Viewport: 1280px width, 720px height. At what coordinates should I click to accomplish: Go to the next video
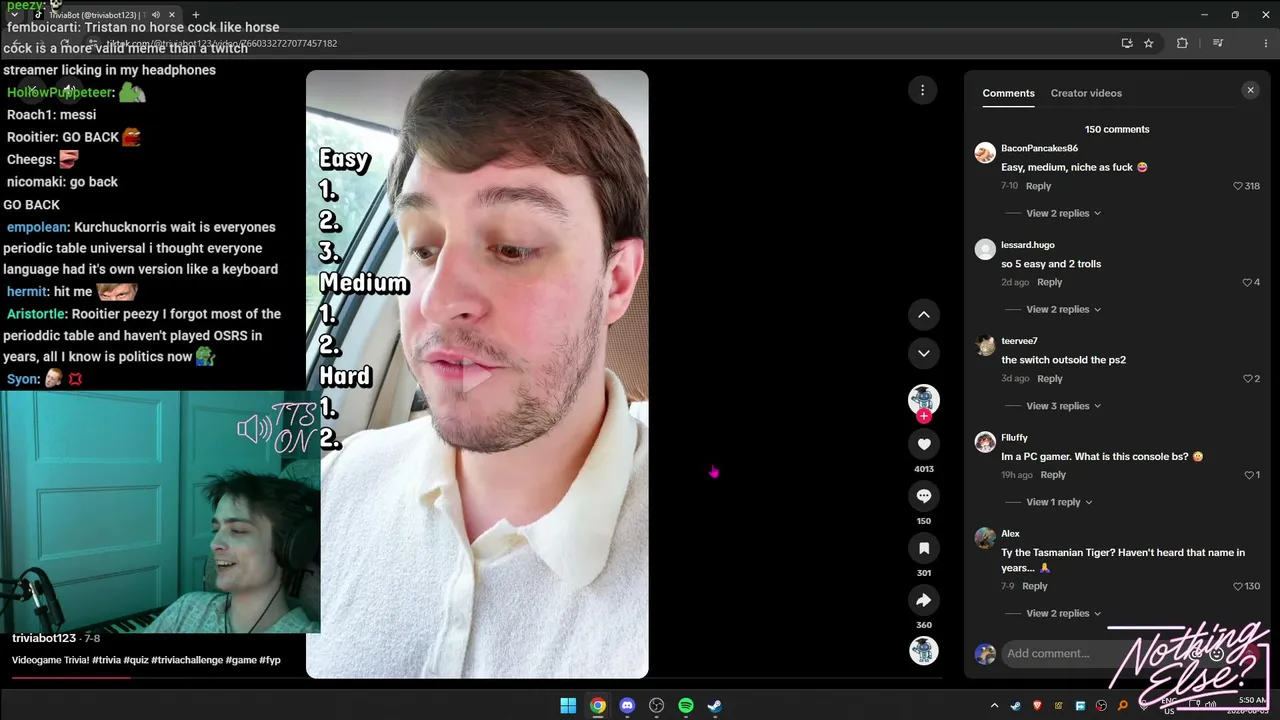coord(924,353)
